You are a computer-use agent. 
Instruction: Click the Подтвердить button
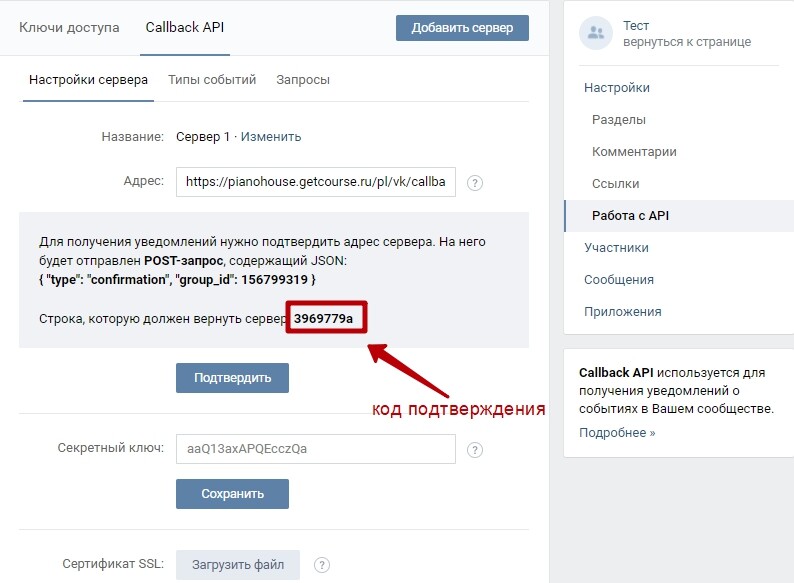(x=232, y=378)
